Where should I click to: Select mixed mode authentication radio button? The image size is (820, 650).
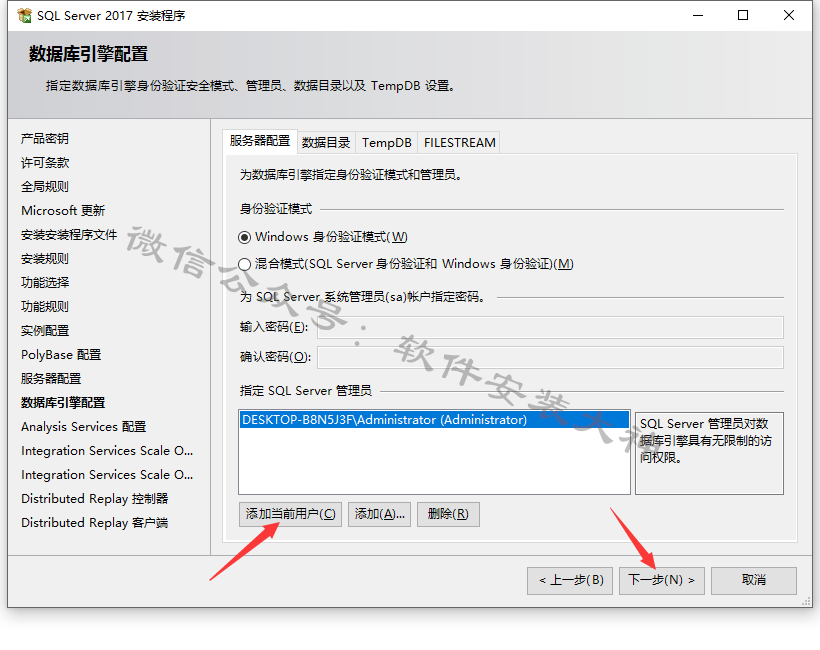(x=244, y=264)
